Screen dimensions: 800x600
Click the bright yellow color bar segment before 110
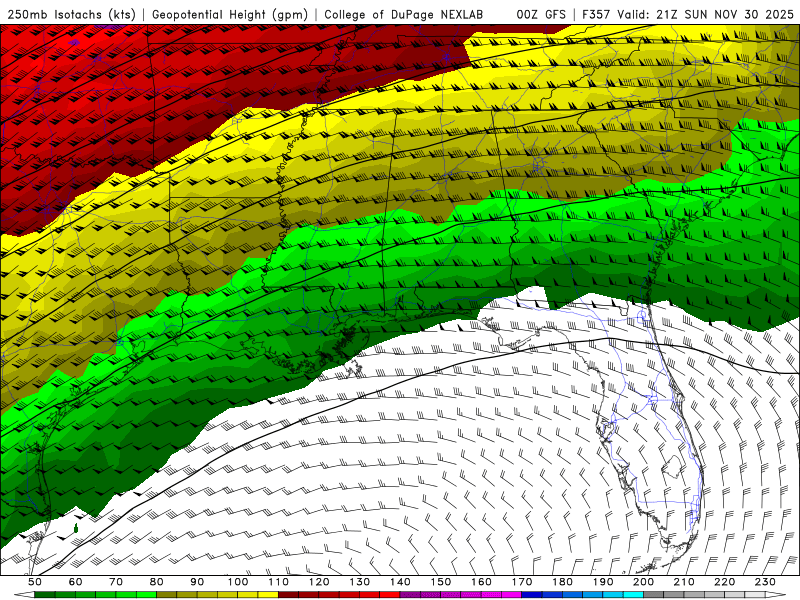268,595
